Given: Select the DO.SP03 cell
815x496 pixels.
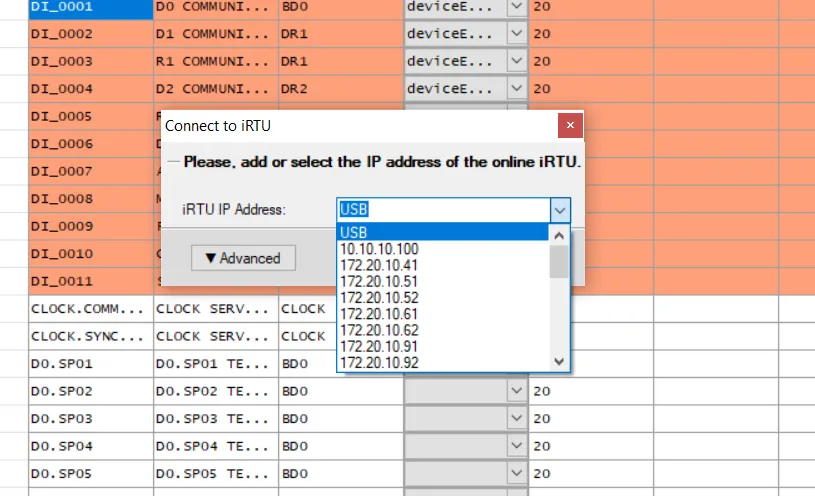Looking at the screenshot, I should coord(91,419).
